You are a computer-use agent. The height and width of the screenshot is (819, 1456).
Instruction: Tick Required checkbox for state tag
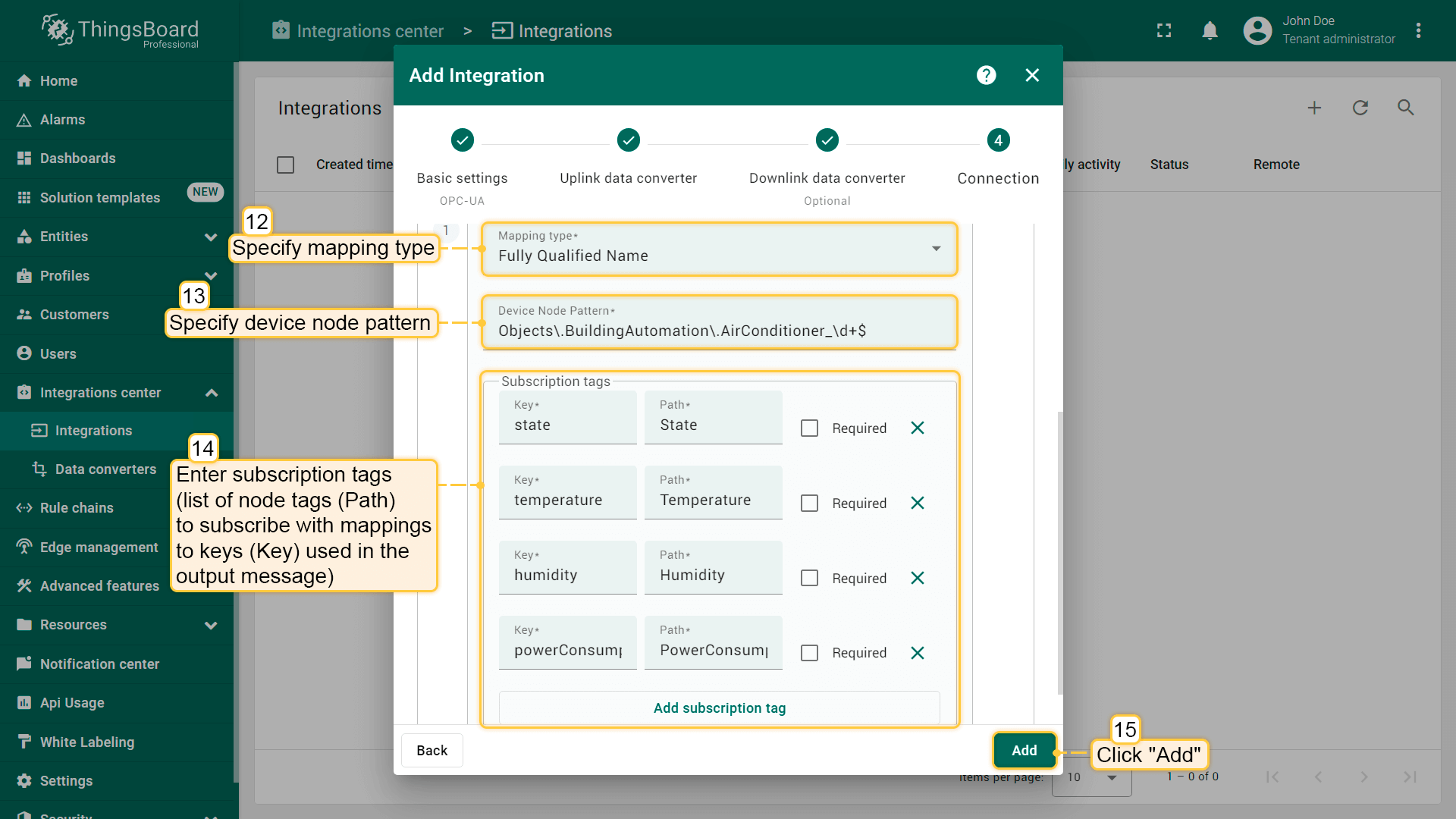click(809, 428)
